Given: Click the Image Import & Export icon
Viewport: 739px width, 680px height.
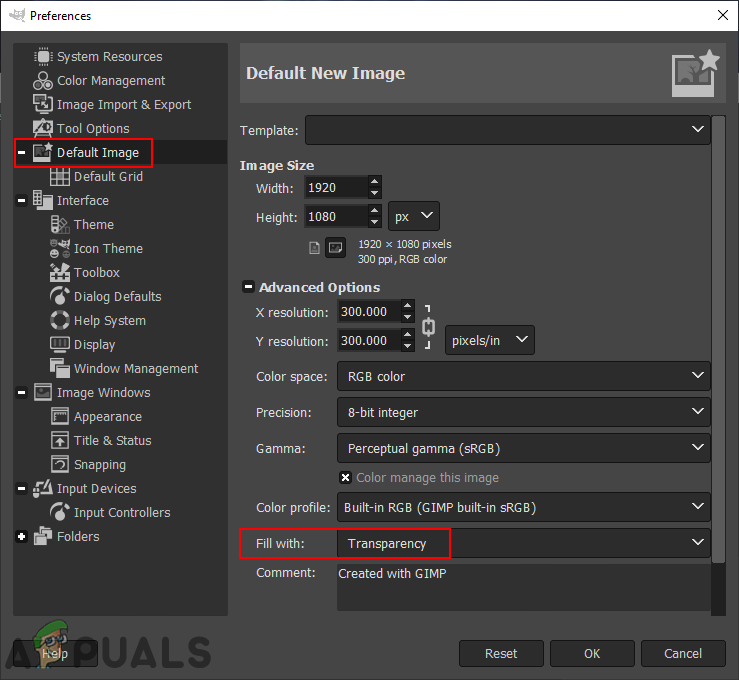Looking at the screenshot, I should 43,104.
